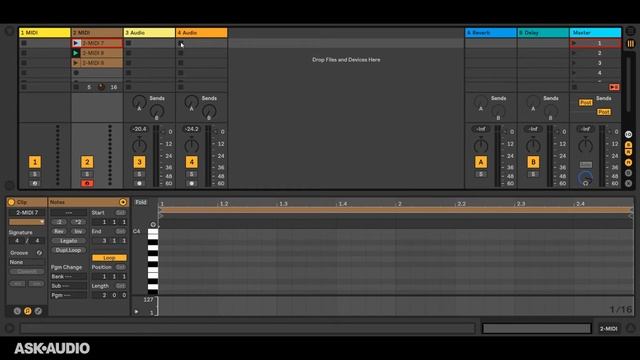Open the clip color dropdown
Viewport: 640px width, 360px height.
pyautogui.click(x=27, y=222)
